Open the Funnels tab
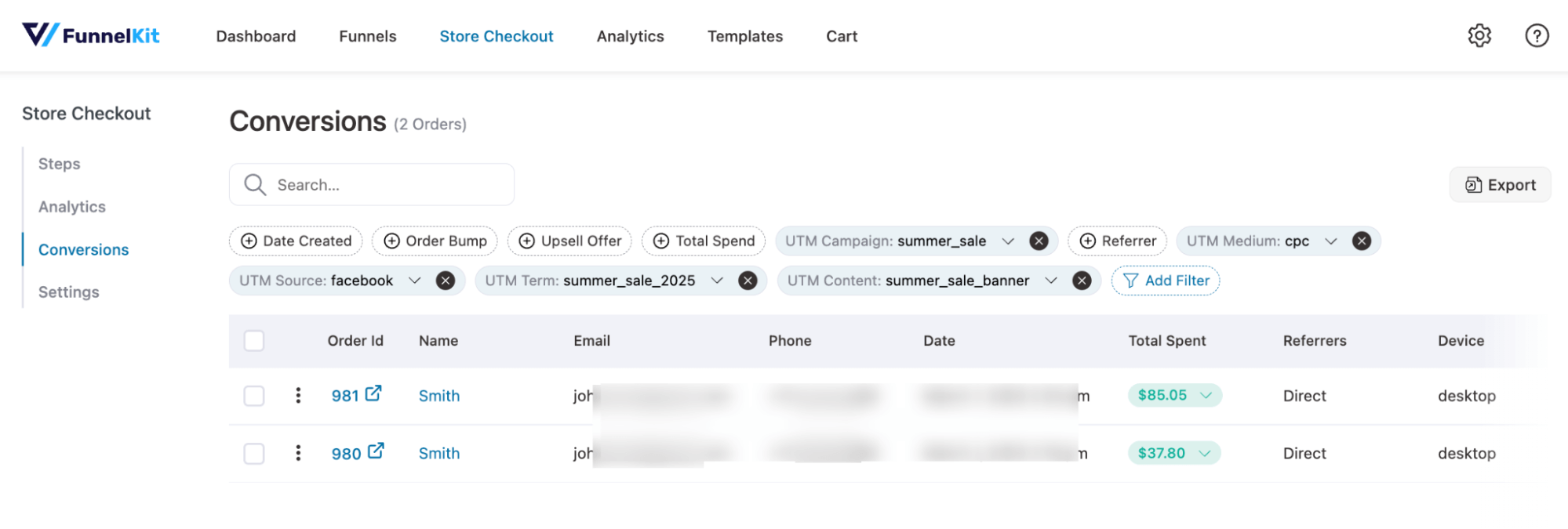The image size is (1568, 529). [368, 36]
